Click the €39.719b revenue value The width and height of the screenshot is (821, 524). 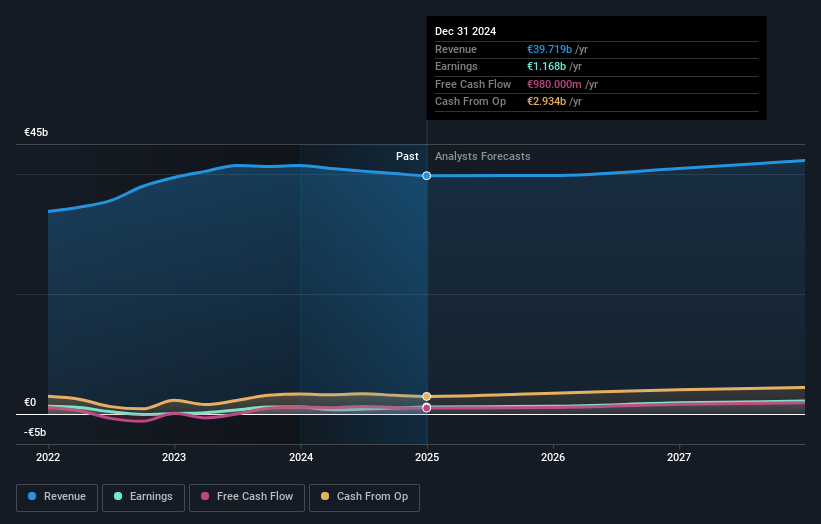click(x=549, y=49)
